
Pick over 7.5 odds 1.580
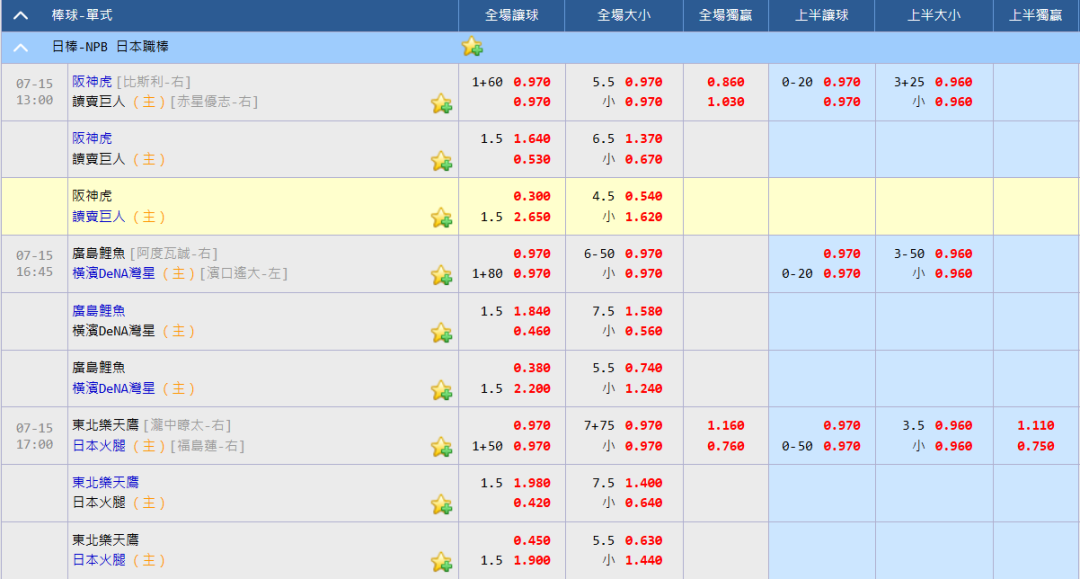click(x=644, y=311)
